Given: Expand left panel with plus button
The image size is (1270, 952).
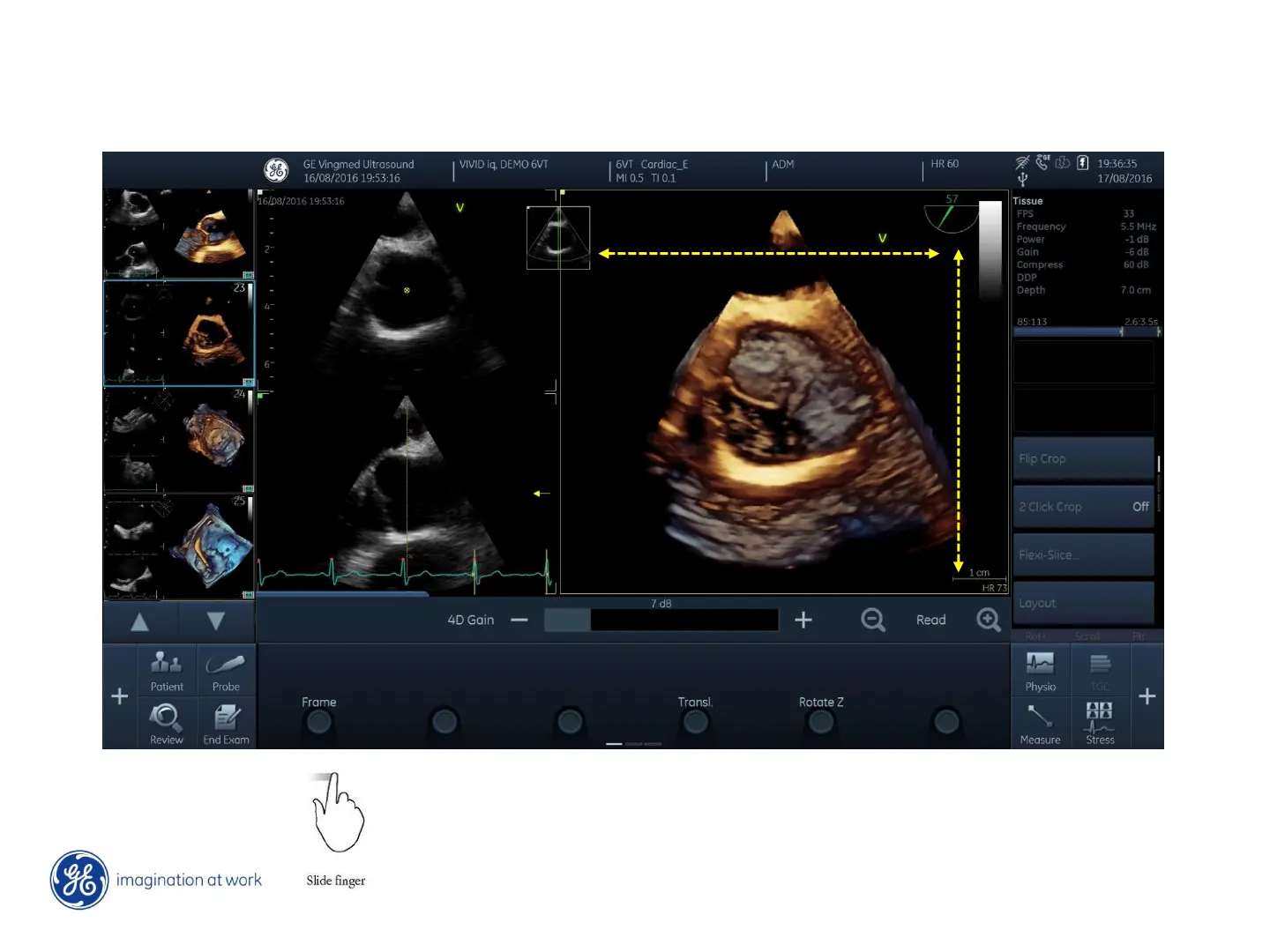Looking at the screenshot, I should pyautogui.click(x=120, y=696).
